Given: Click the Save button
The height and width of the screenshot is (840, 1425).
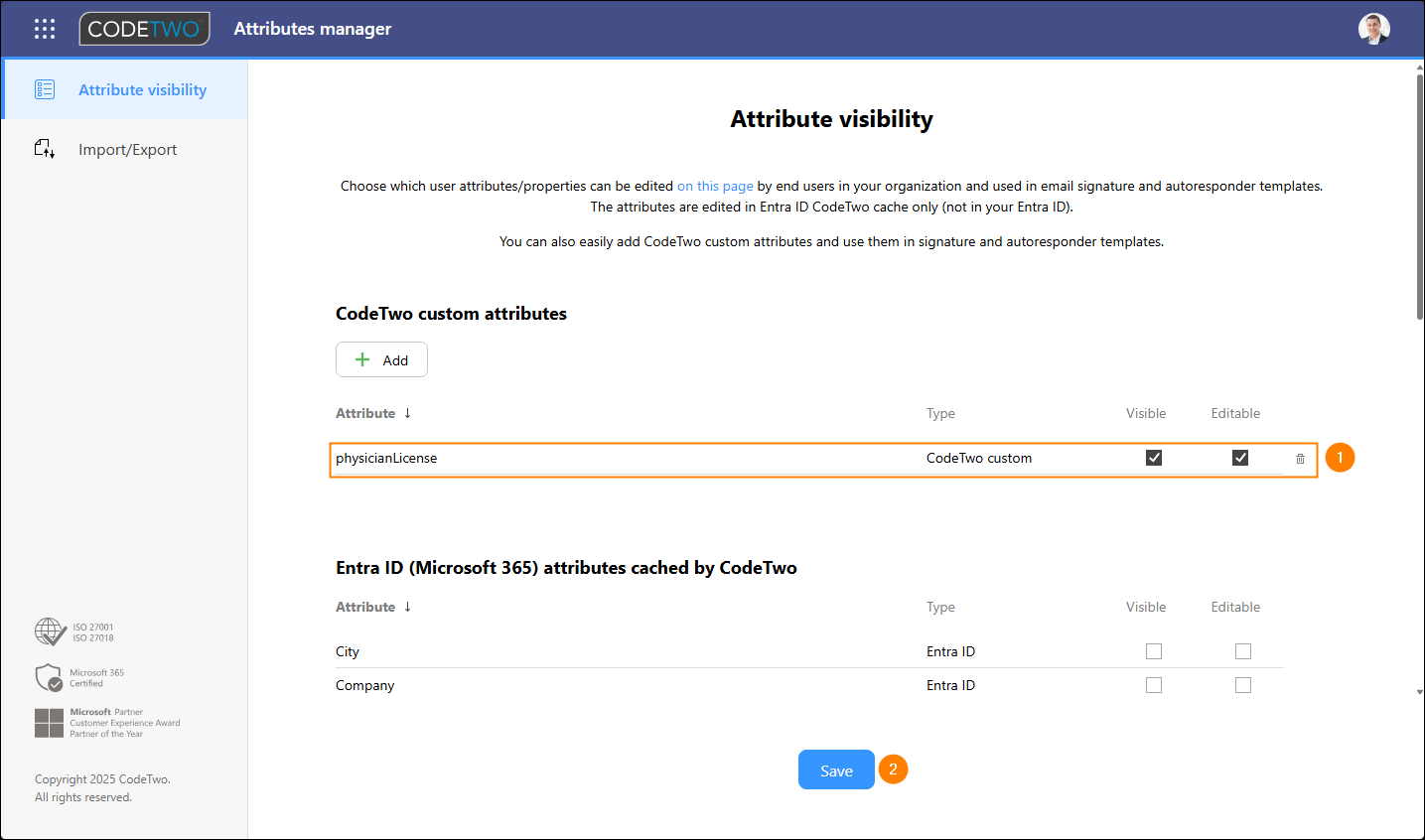Looking at the screenshot, I should pyautogui.click(x=836, y=770).
